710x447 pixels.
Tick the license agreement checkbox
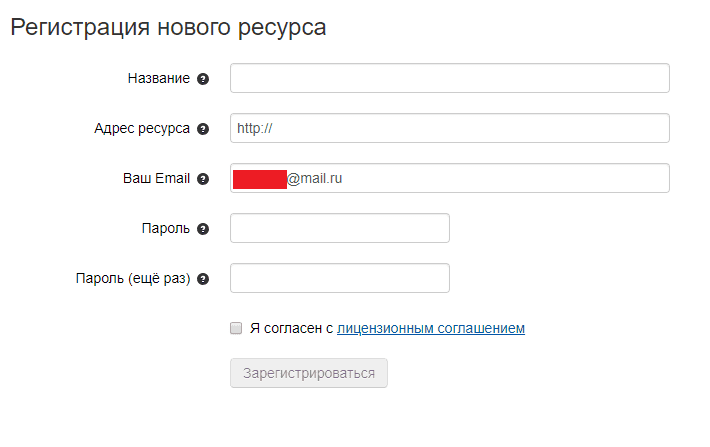pyautogui.click(x=236, y=328)
